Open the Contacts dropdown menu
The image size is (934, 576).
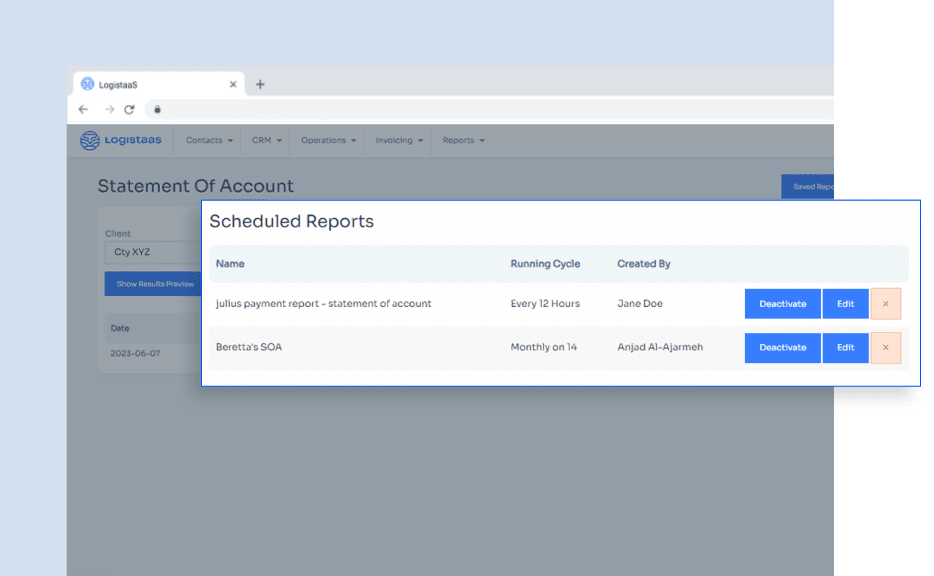click(209, 141)
